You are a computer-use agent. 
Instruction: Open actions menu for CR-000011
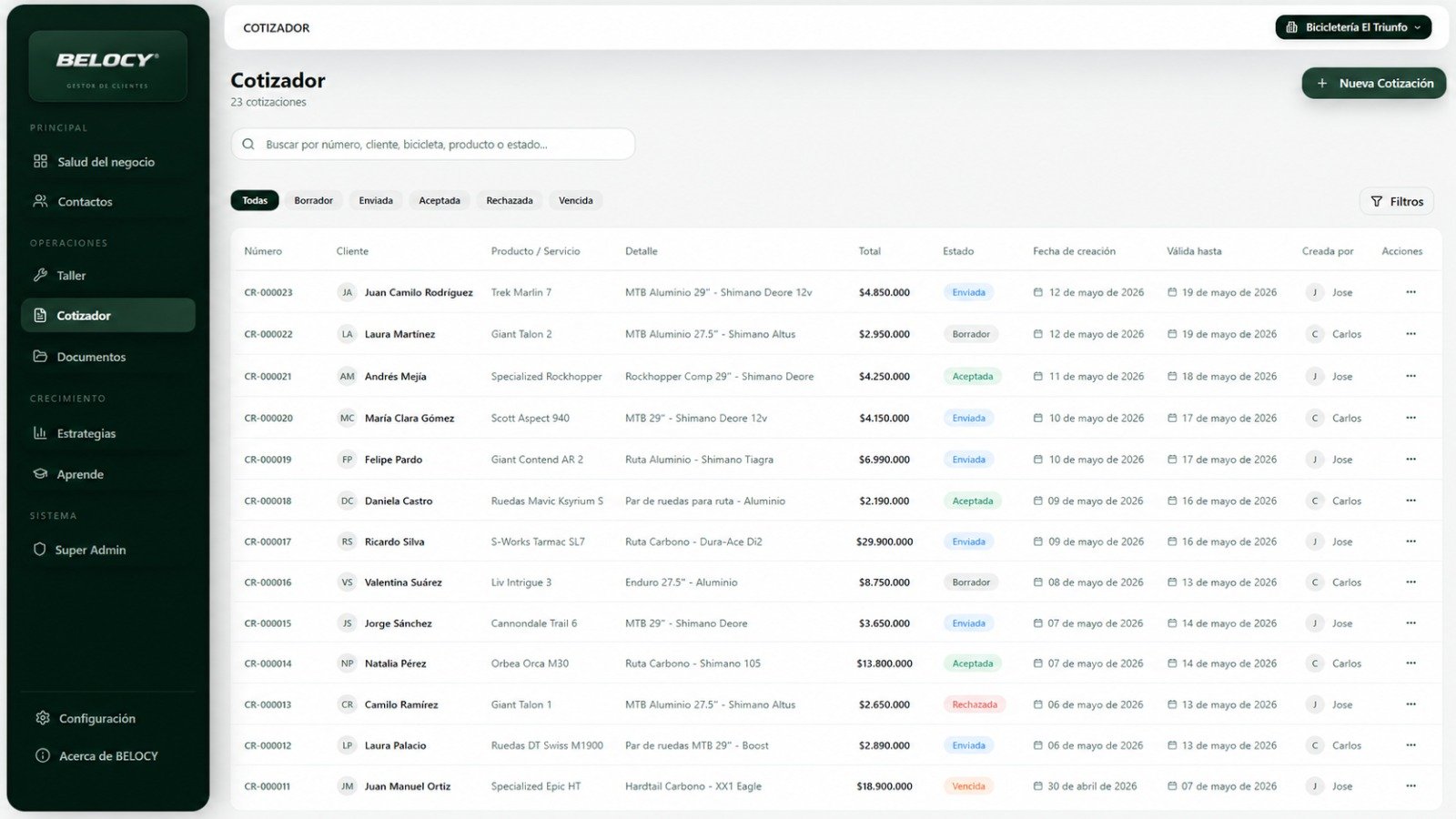click(x=1410, y=786)
